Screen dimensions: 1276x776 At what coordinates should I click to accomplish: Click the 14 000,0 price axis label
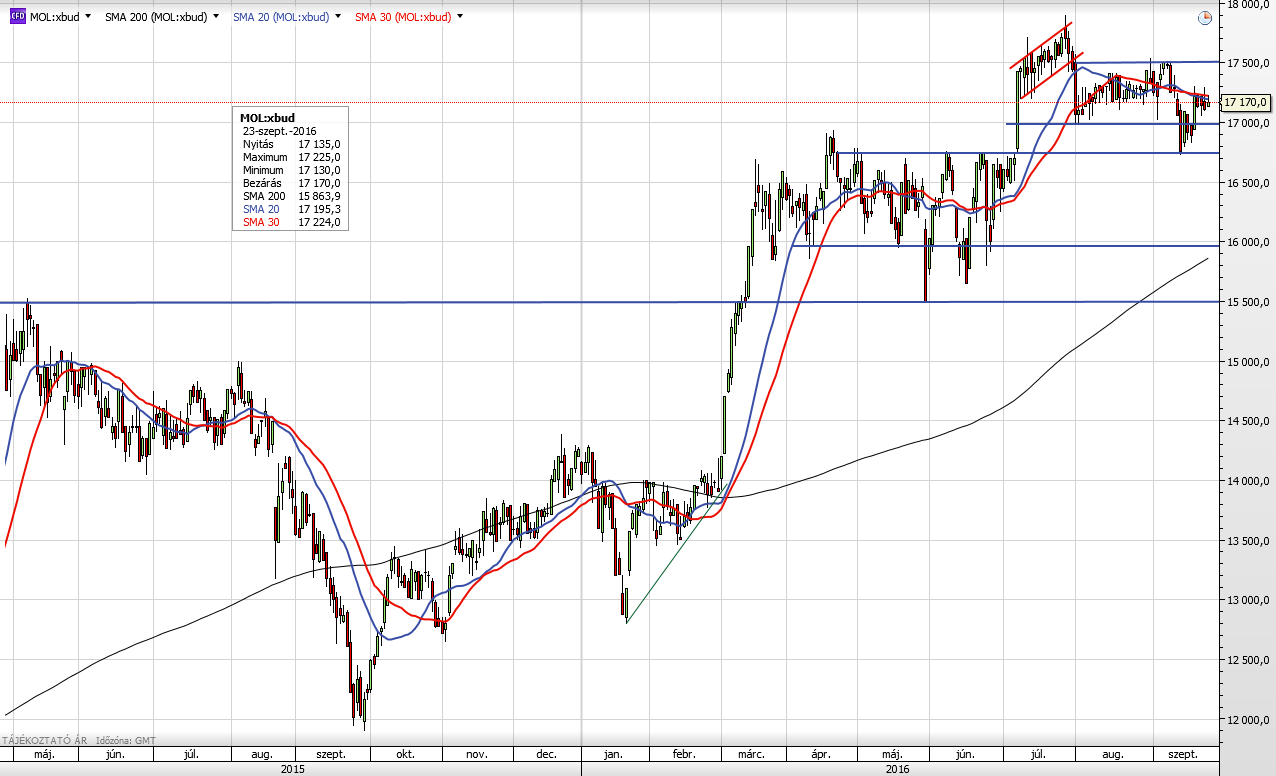(1249, 481)
